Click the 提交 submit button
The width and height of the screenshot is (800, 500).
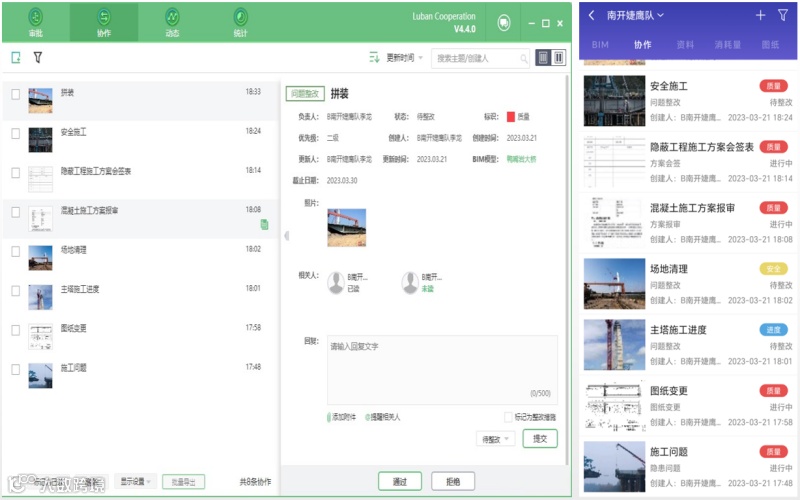540,439
